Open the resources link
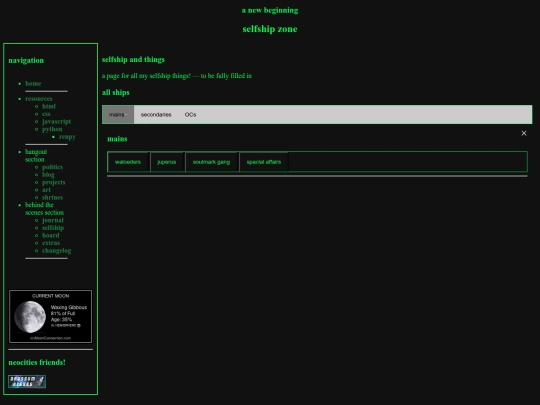Screen dimensions: 540x405 pos(39,98)
